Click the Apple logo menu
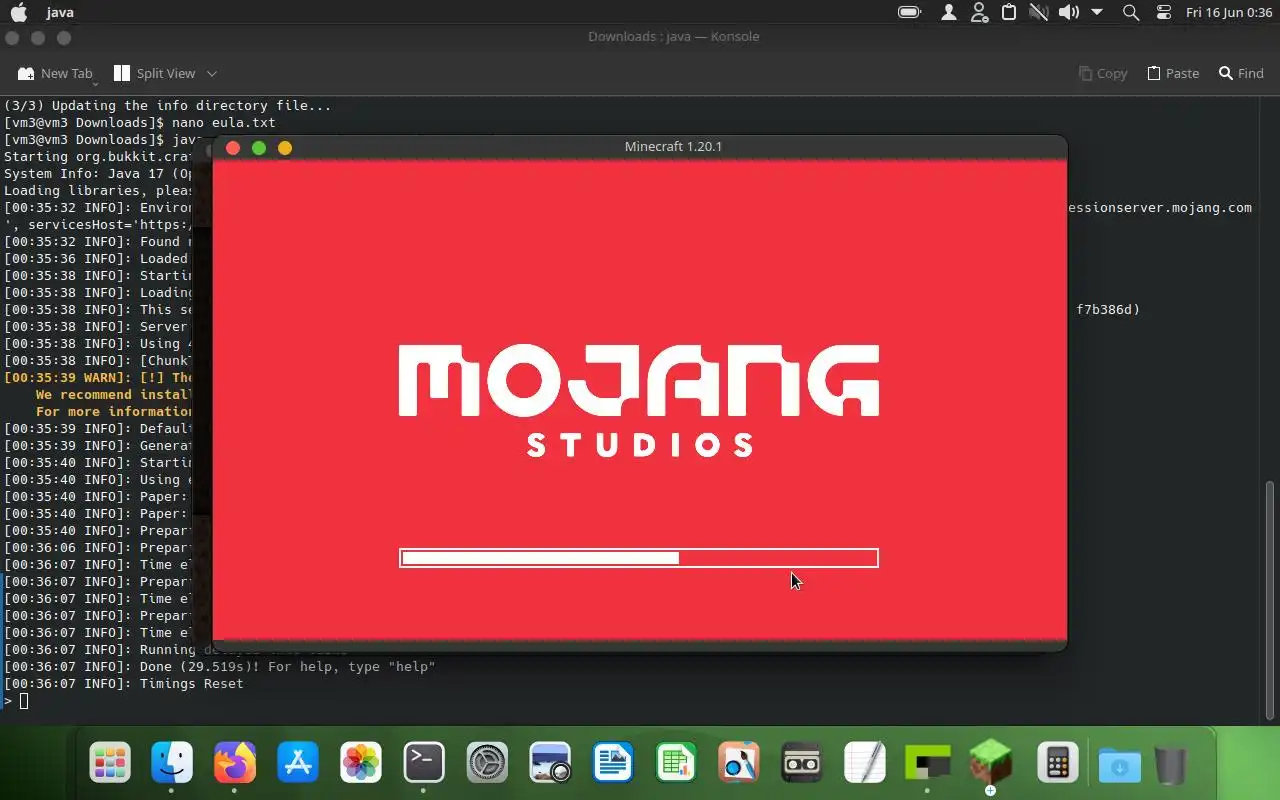Image resolution: width=1280 pixels, height=800 pixels. tap(19, 12)
